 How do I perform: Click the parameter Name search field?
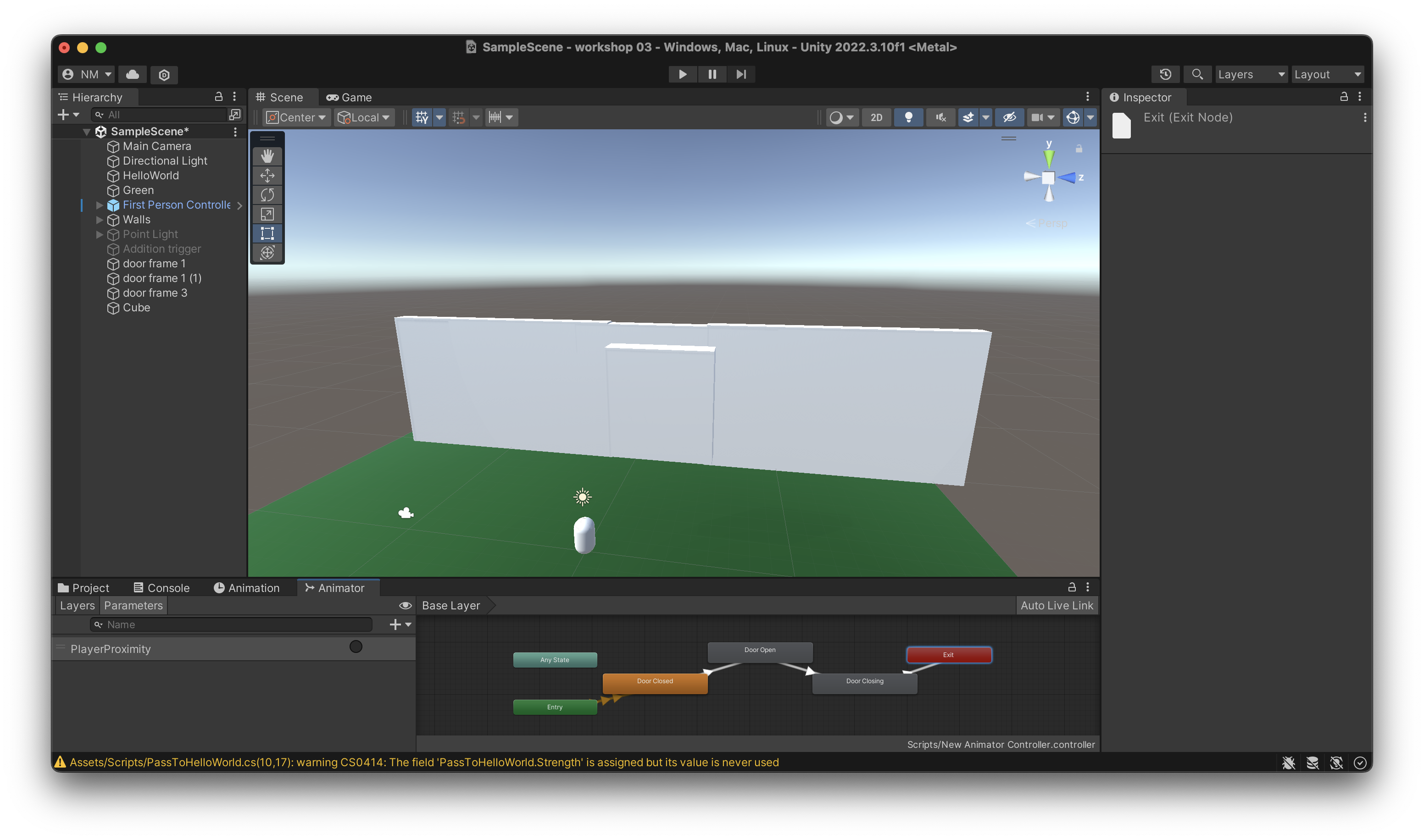[232, 624]
